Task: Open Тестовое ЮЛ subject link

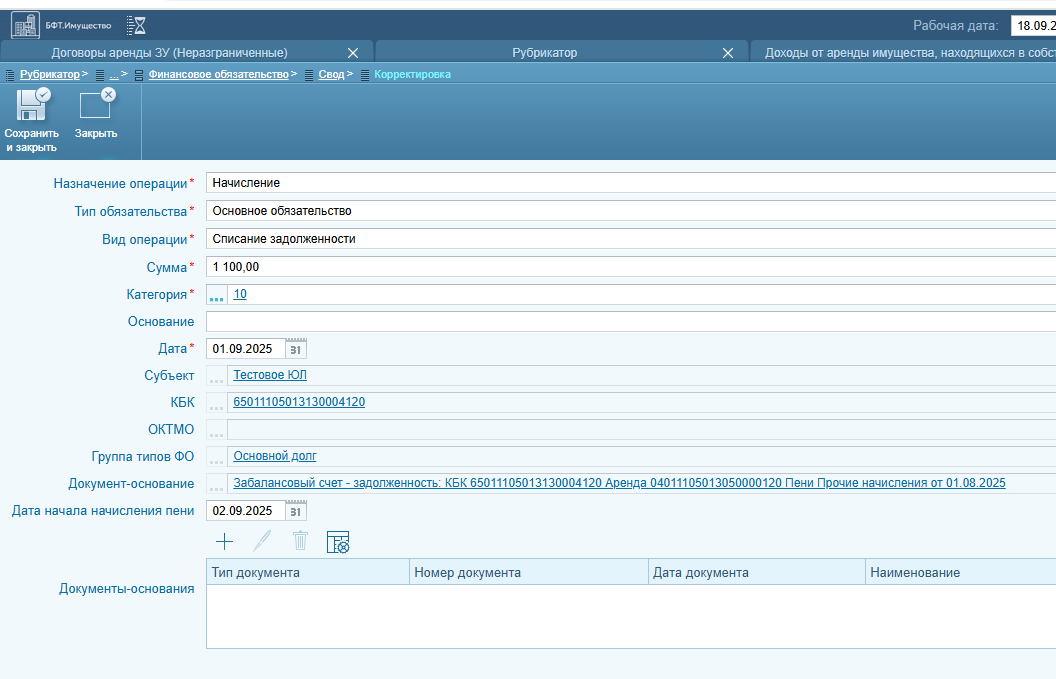Action: pyautogui.click(x=270, y=375)
